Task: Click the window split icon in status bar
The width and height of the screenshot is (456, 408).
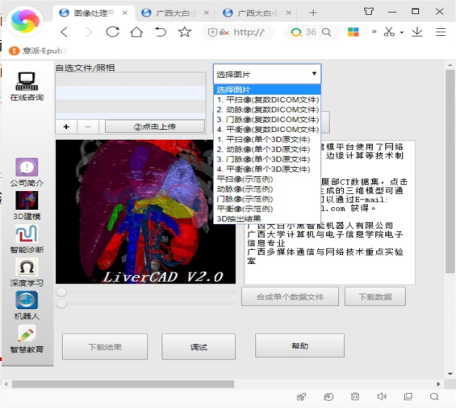Action: [x=408, y=396]
